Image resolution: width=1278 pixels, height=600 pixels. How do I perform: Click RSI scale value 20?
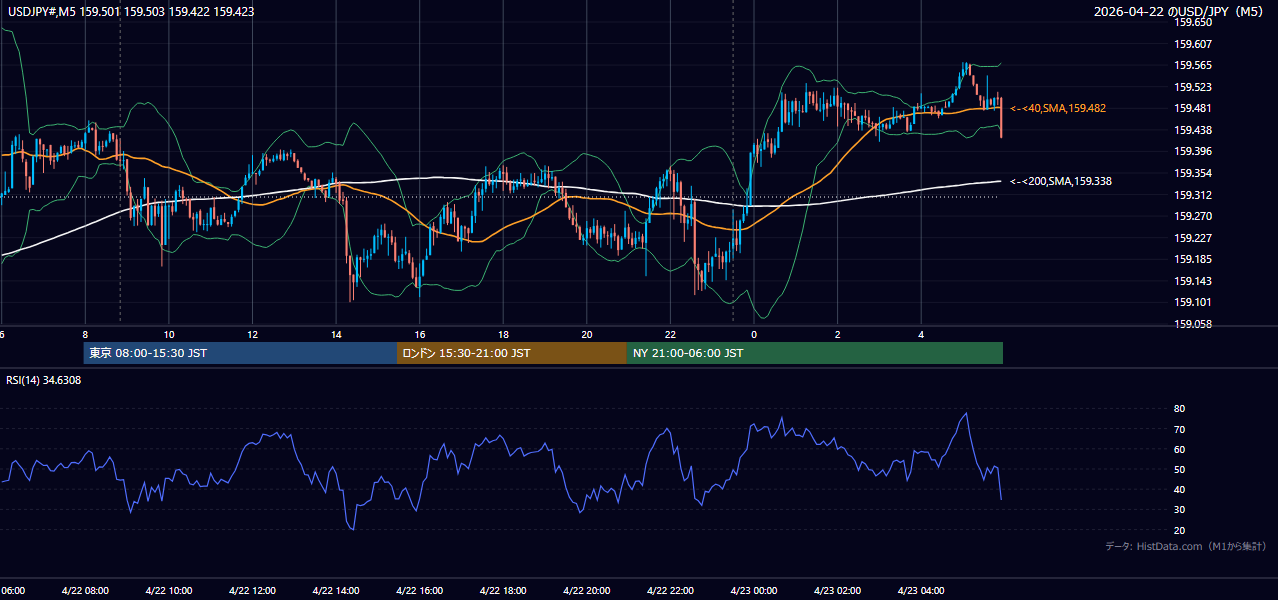(x=1180, y=530)
